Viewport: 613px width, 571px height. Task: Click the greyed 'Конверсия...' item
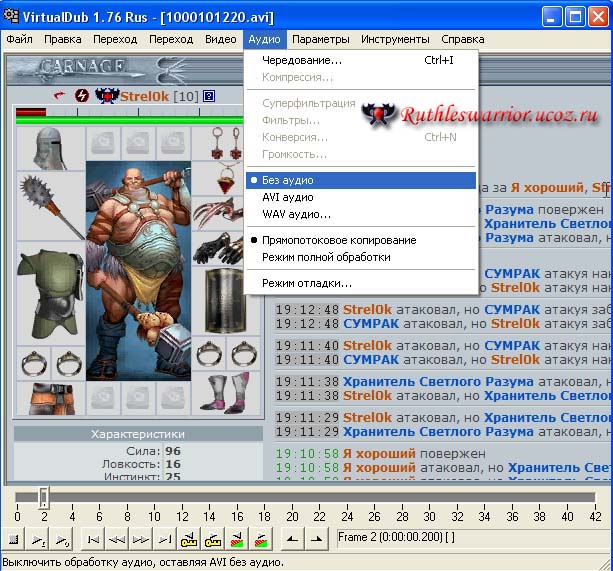[361, 138]
